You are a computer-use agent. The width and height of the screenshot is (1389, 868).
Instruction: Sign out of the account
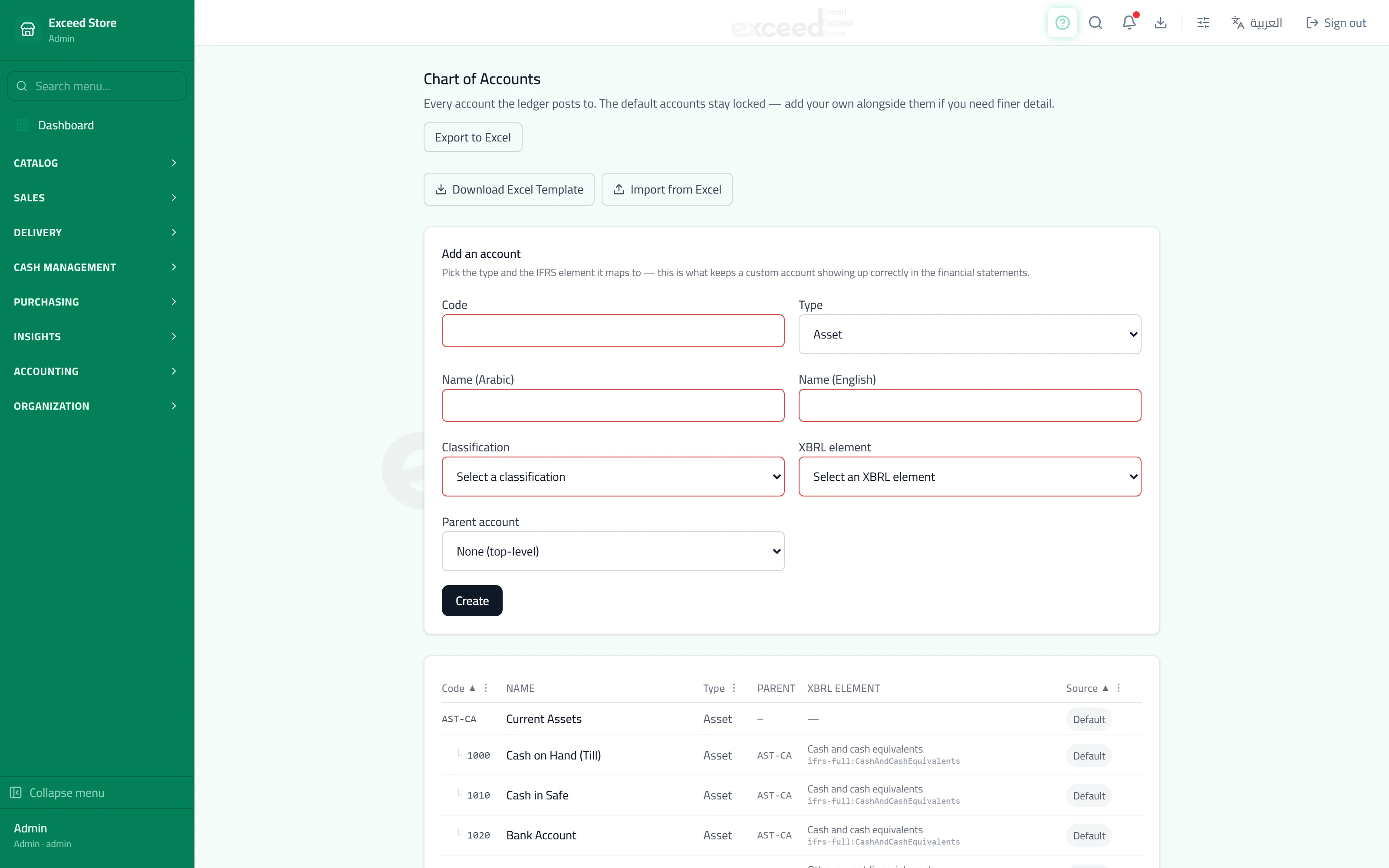click(1336, 23)
